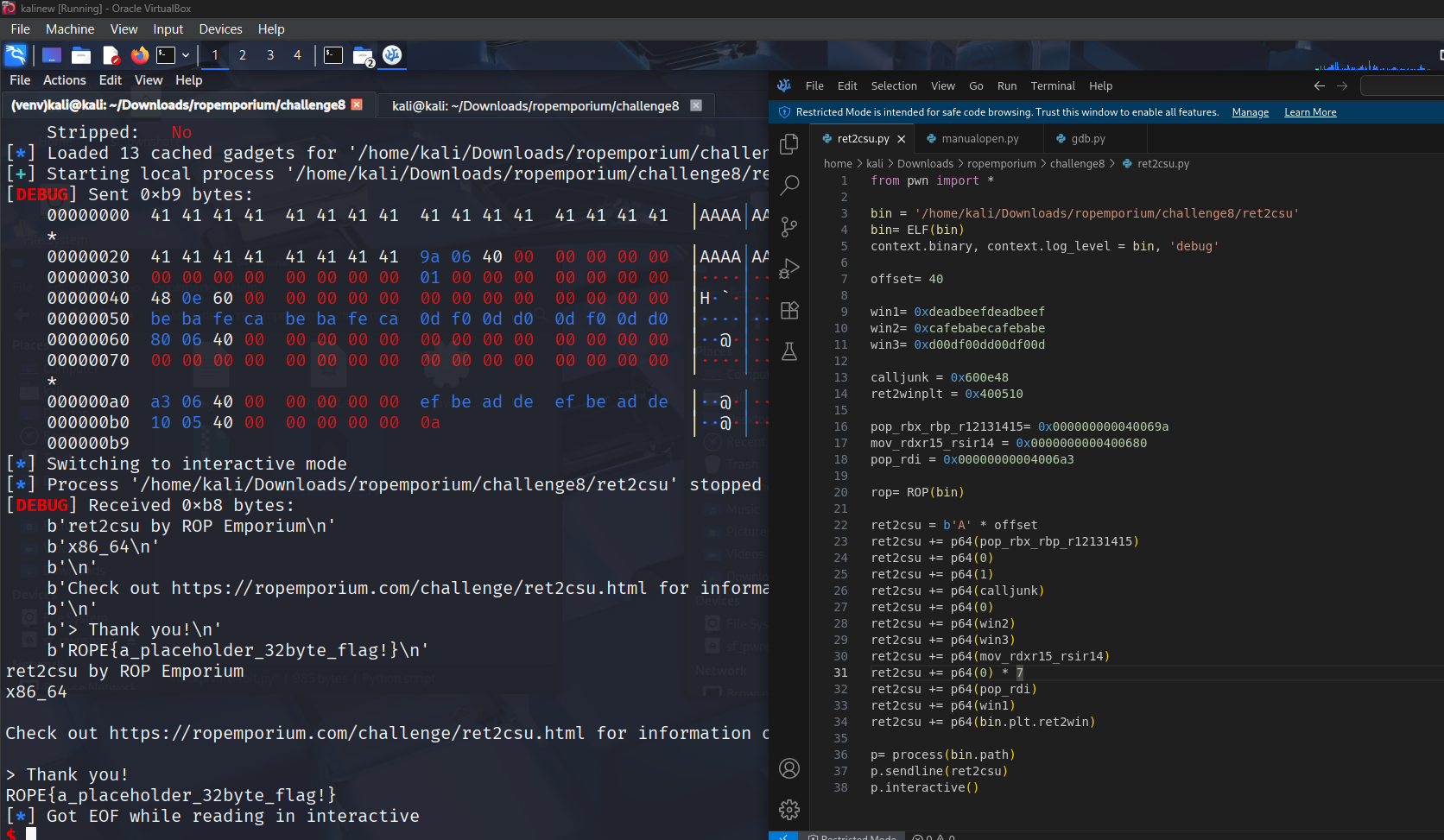Click terminal line 'Switching to interactive mode'
The height and width of the screenshot is (840, 1444).
197,464
